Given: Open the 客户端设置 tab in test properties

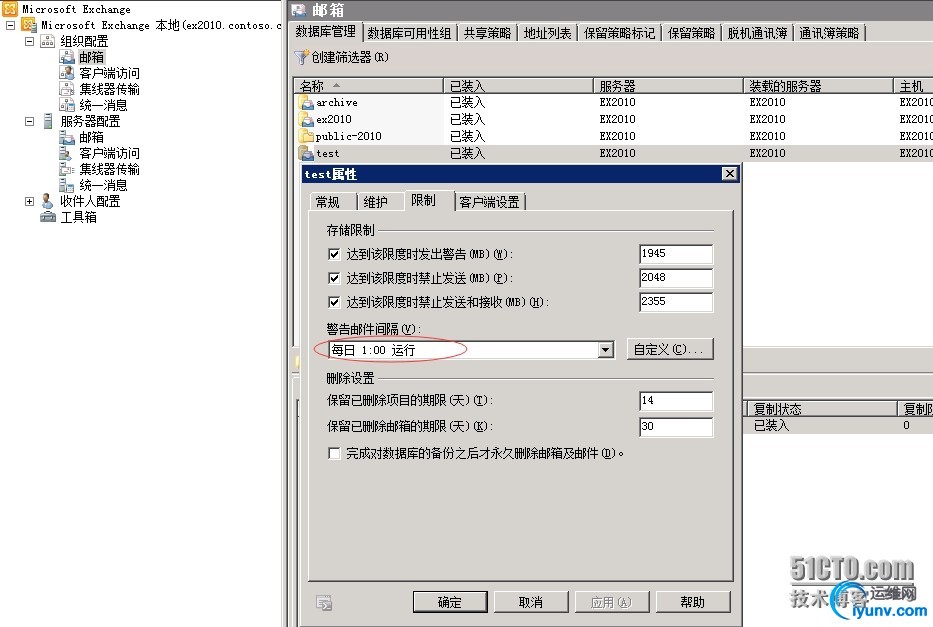Looking at the screenshot, I should tap(489, 200).
